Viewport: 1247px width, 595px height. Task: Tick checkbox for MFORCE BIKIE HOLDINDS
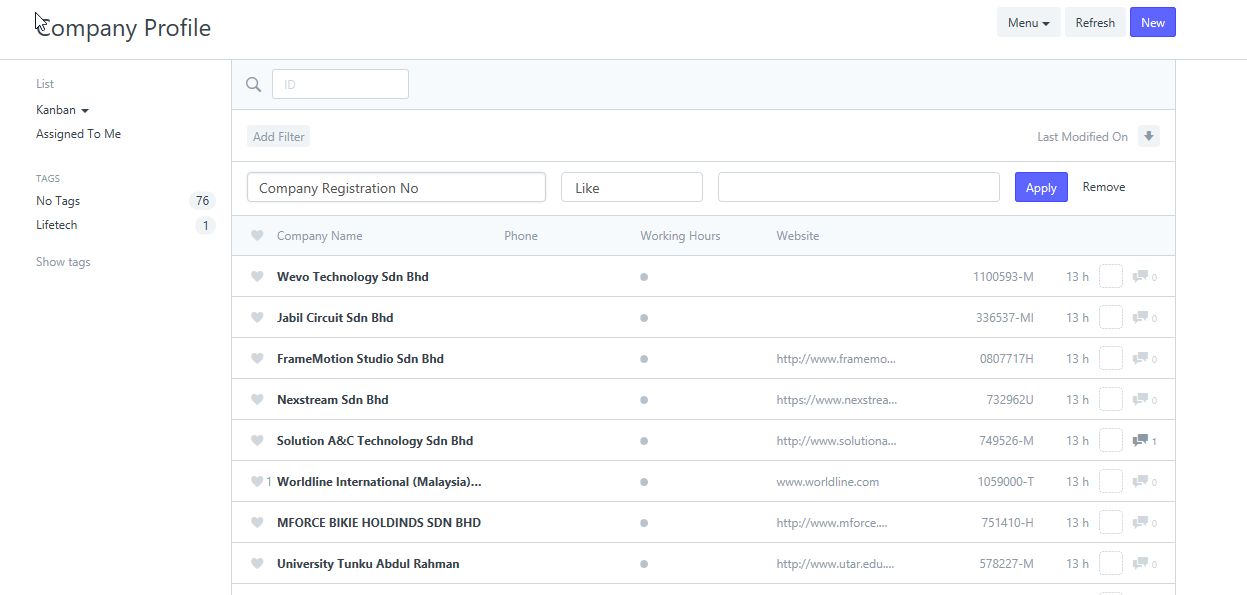(1111, 522)
